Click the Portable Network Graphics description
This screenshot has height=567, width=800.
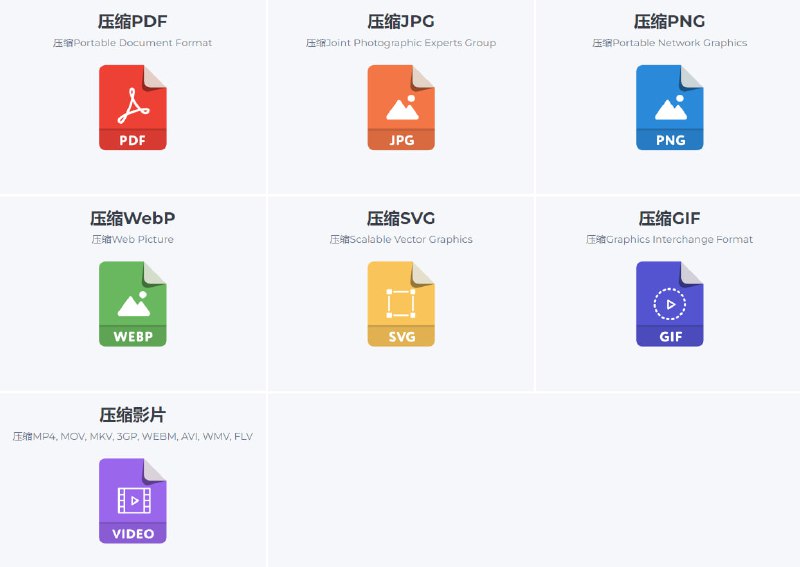pyautogui.click(x=670, y=43)
